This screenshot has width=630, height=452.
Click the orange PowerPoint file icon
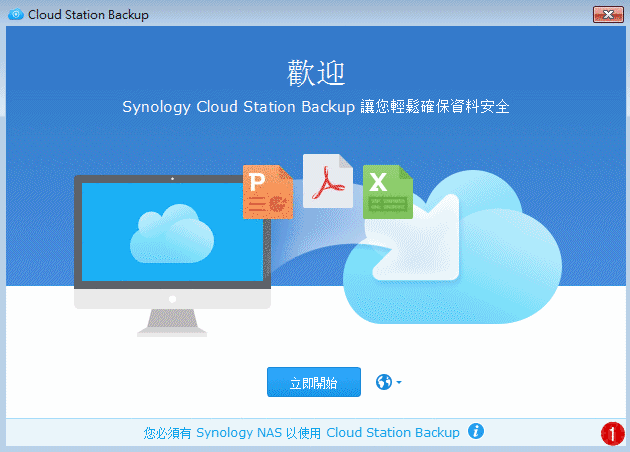[x=268, y=192]
